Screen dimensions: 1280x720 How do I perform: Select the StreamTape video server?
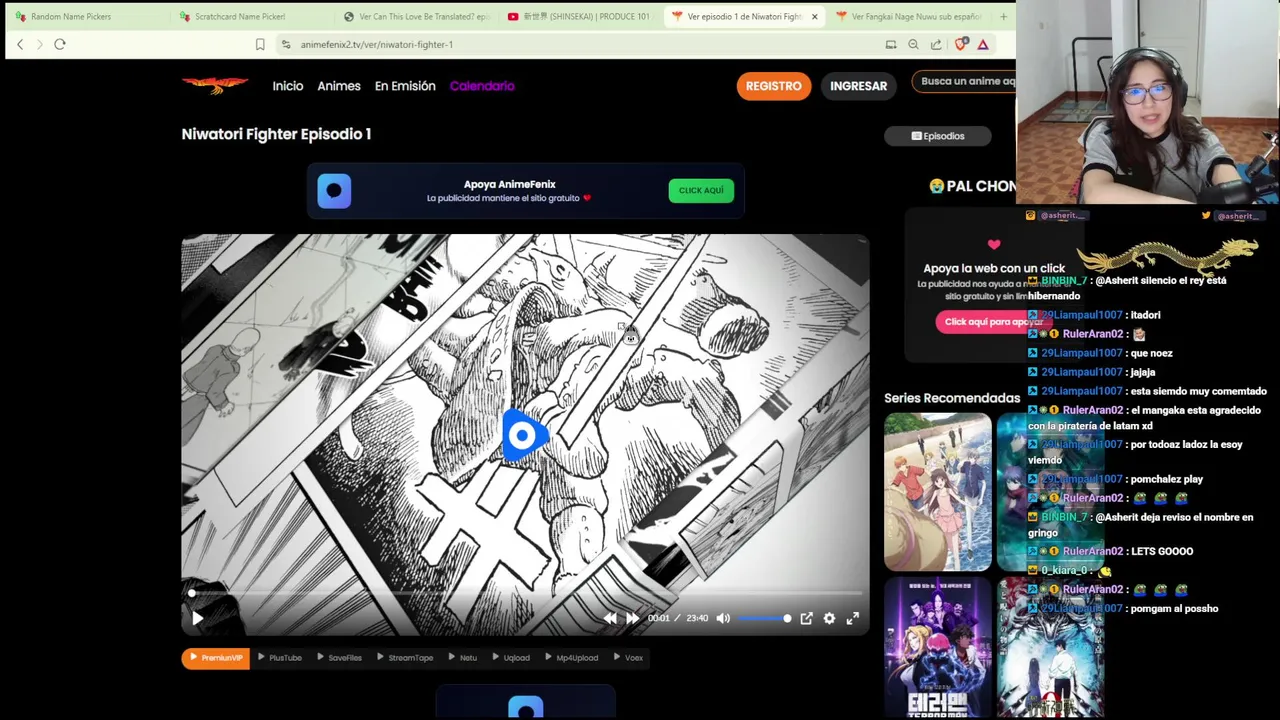click(x=405, y=658)
